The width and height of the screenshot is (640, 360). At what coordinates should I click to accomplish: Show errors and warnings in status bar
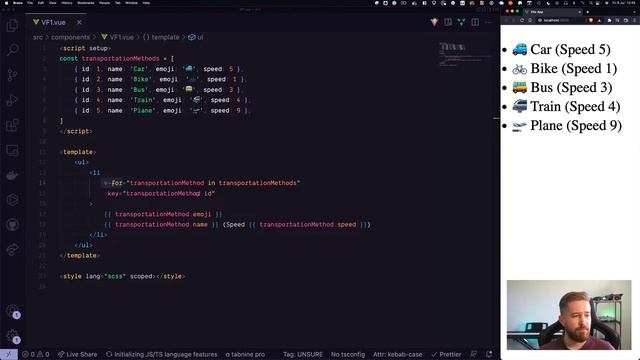36,354
